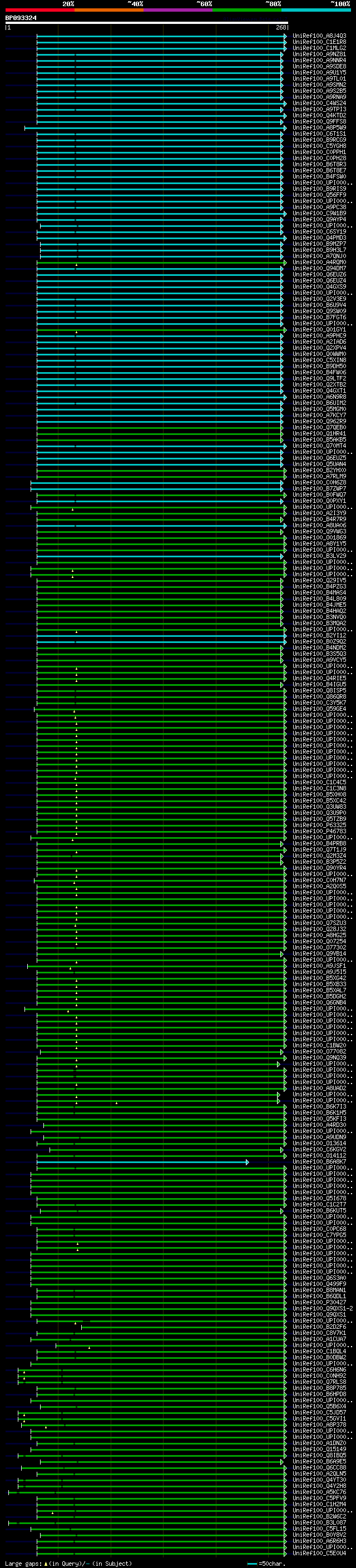The height and width of the screenshot is (1568, 356).
Task: Select hit label UniRef100_B6HPD8
Action: [x=319, y=1394]
